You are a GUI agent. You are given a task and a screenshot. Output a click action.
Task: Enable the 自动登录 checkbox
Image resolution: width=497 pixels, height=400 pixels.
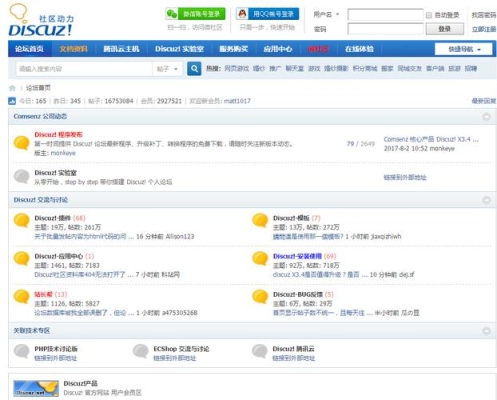pos(429,15)
